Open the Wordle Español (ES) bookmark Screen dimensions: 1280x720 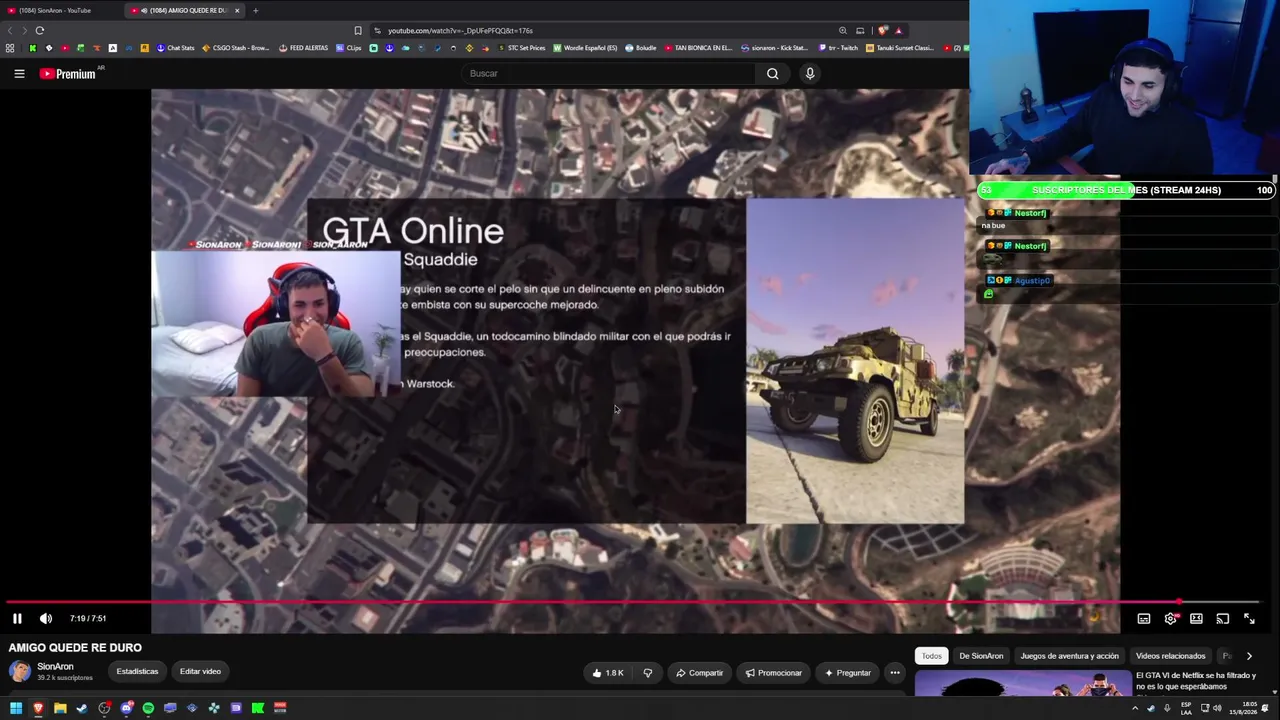click(x=585, y=48)
